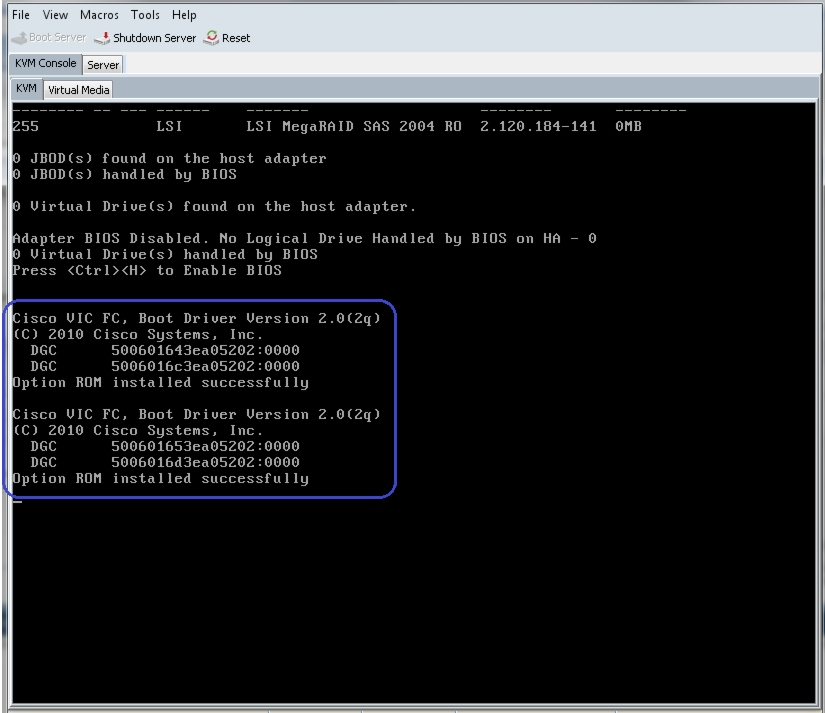The image size is (825, 713).
Task: Open the View menu
Action: tap(55, 15)
